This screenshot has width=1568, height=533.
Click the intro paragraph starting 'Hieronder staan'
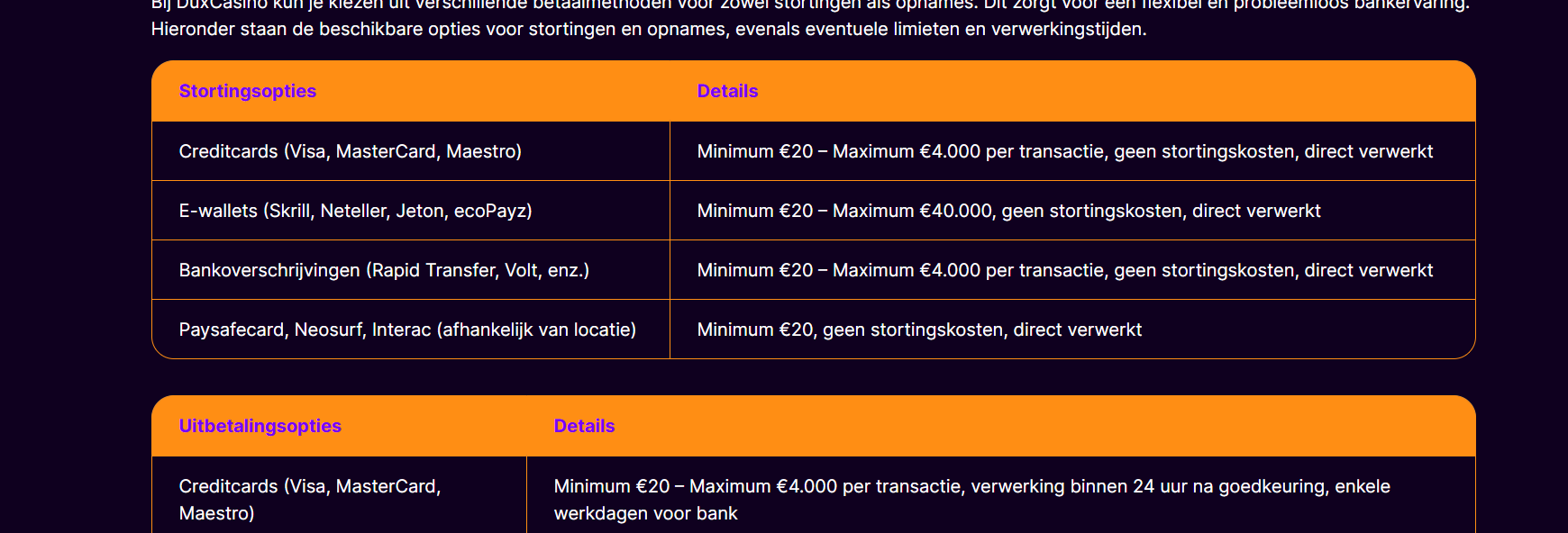(649, 29)
